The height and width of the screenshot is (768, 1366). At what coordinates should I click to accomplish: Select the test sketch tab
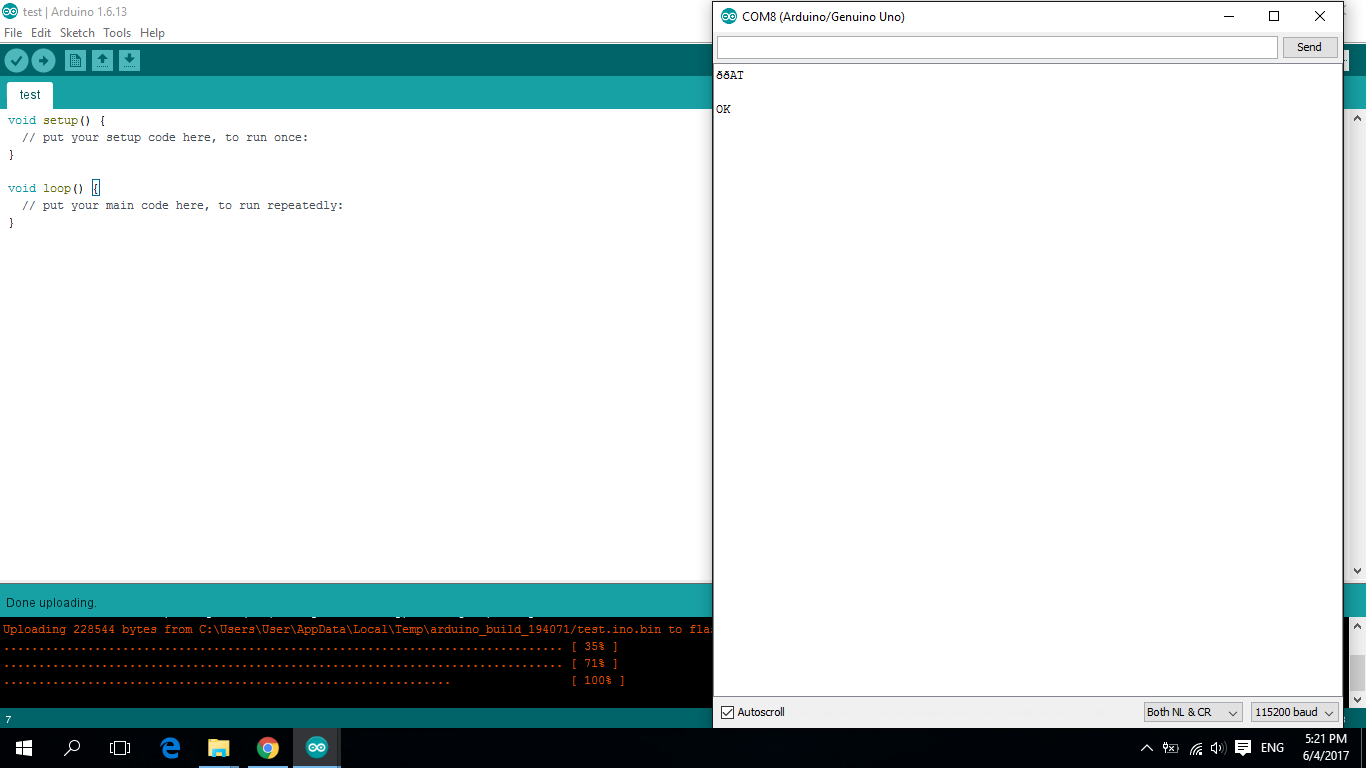click(x=30, y=95)
